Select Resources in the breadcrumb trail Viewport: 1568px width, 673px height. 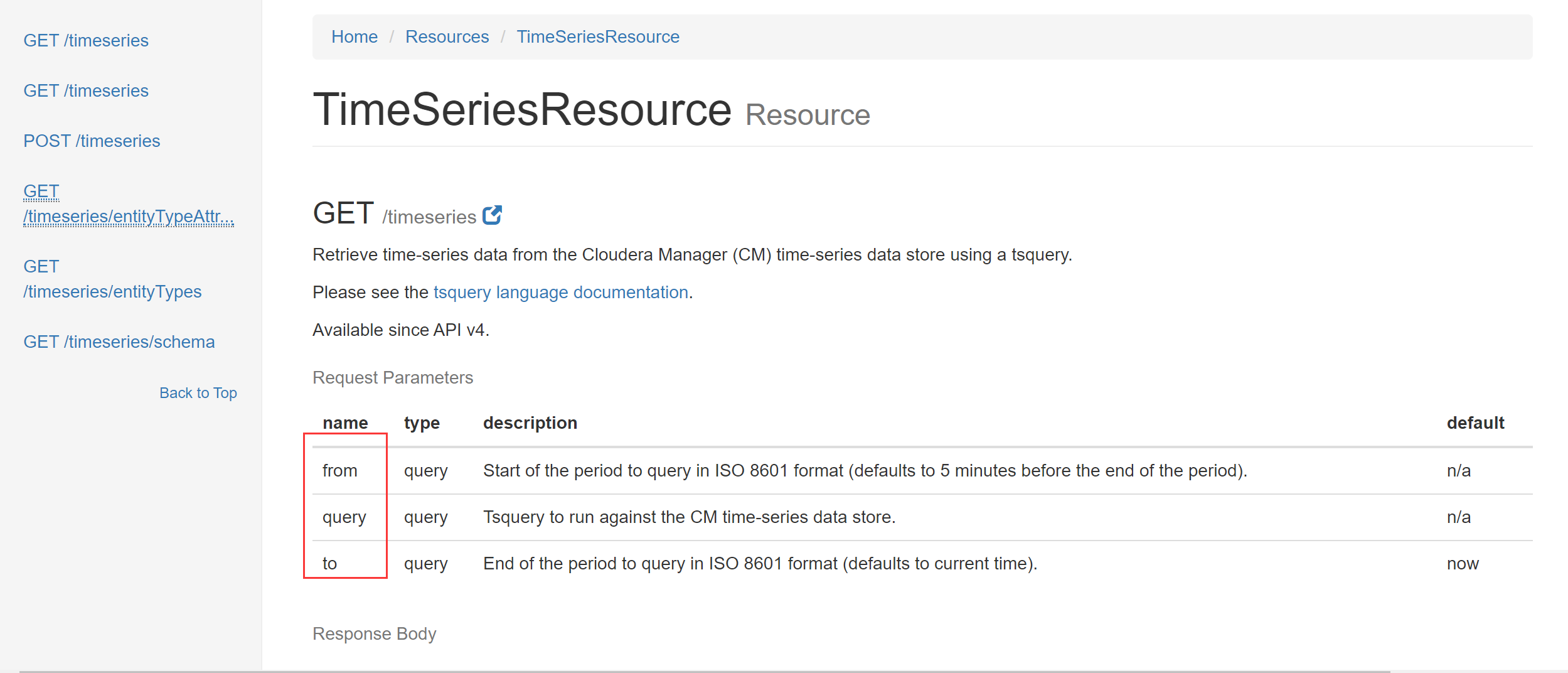[447, 36]
